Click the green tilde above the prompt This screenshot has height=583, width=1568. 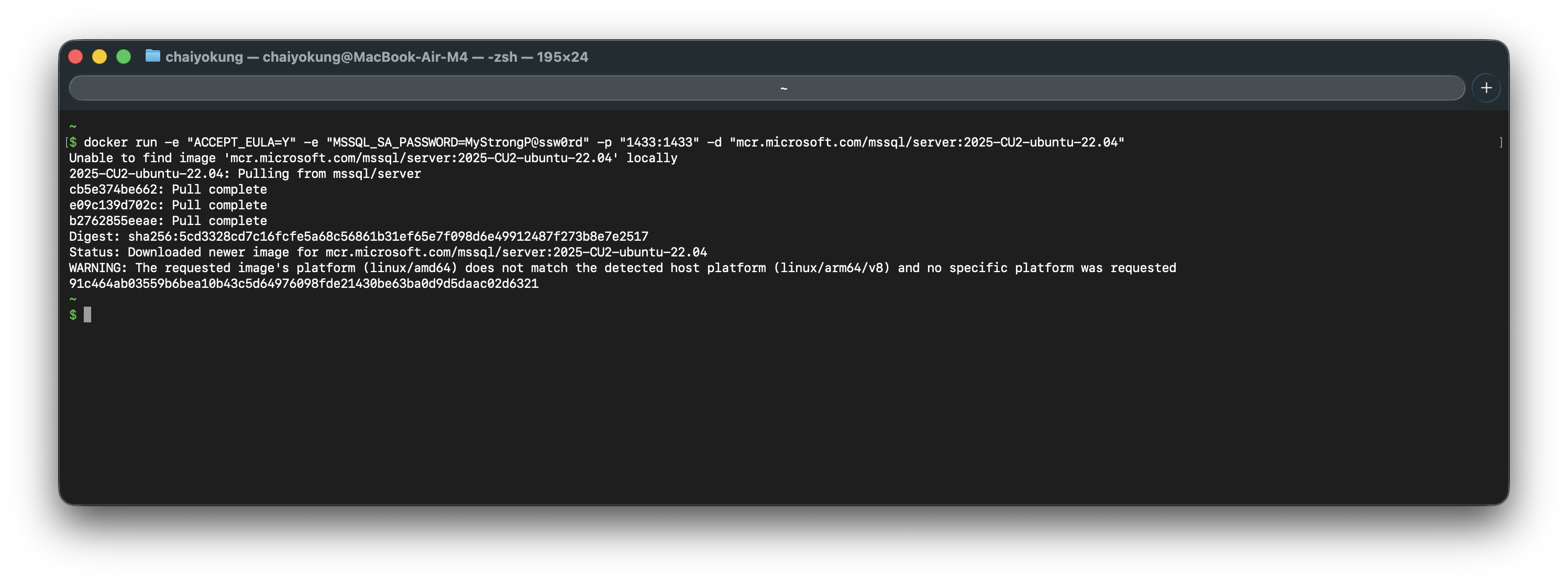tap(72, 299)
